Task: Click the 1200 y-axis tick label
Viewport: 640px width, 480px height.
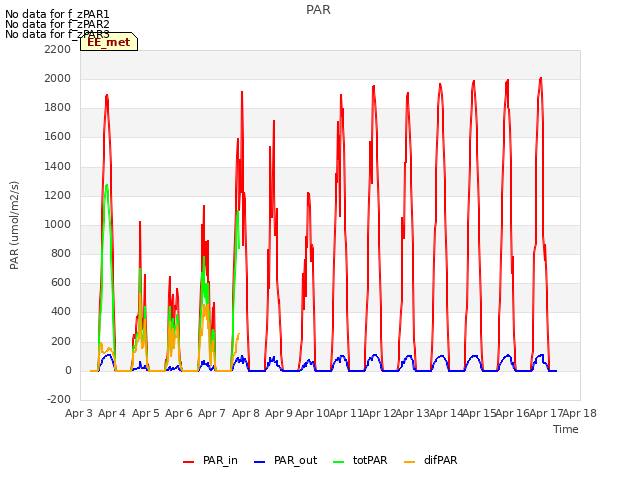Action: [x=58, y=195]
